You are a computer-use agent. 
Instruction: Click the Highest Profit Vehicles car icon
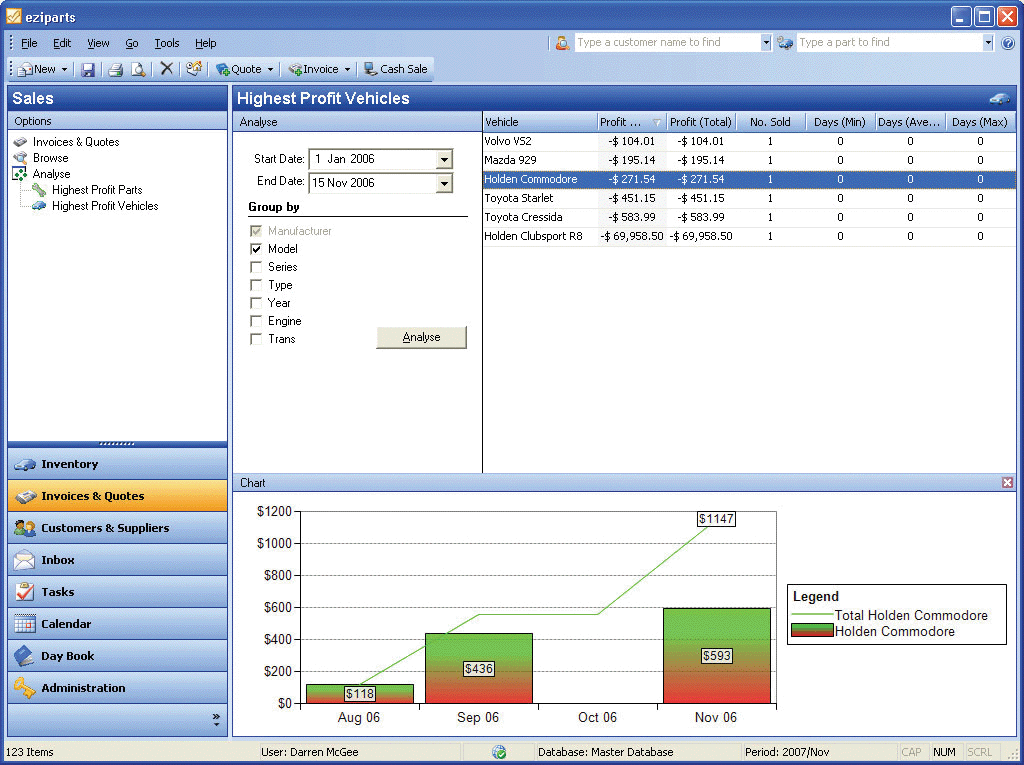(x=39, y=206)
